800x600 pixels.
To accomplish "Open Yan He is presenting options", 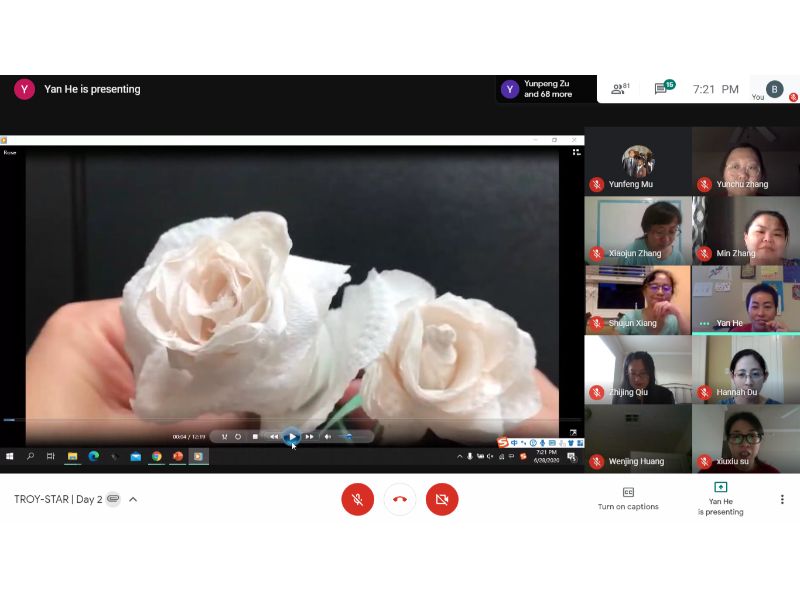I will [x=720, y=499].
